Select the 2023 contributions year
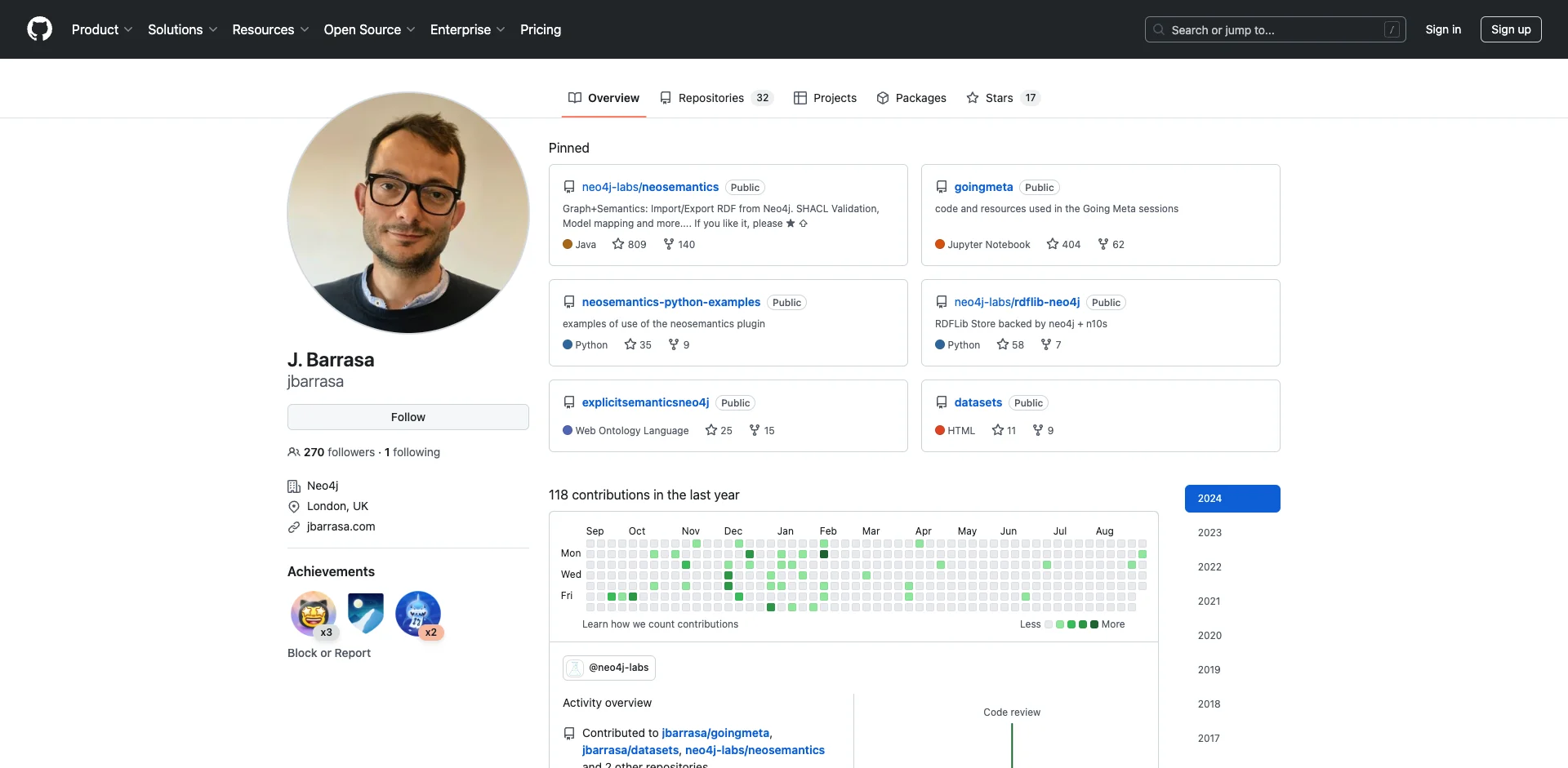Viewport: 1568px width, 768px height. pyautogui.click(x=1232, y=533)
